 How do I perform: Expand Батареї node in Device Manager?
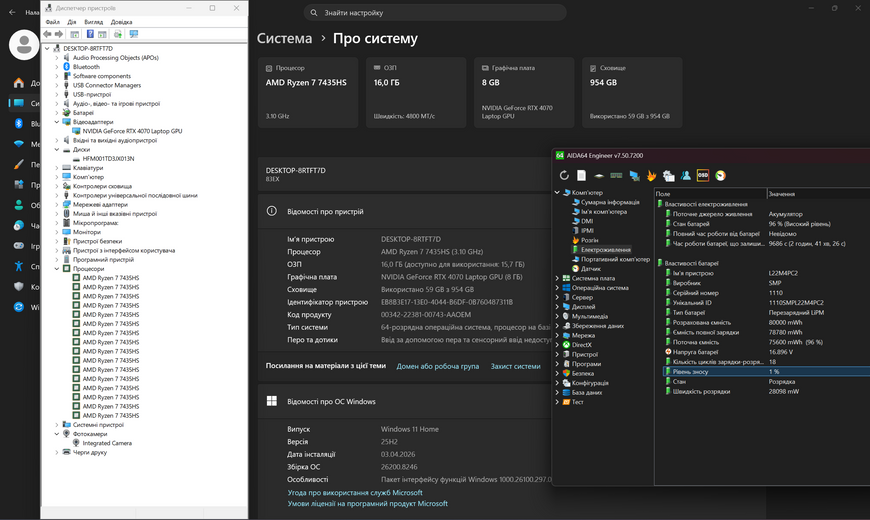pyautogui.click(x=57, y=113)
